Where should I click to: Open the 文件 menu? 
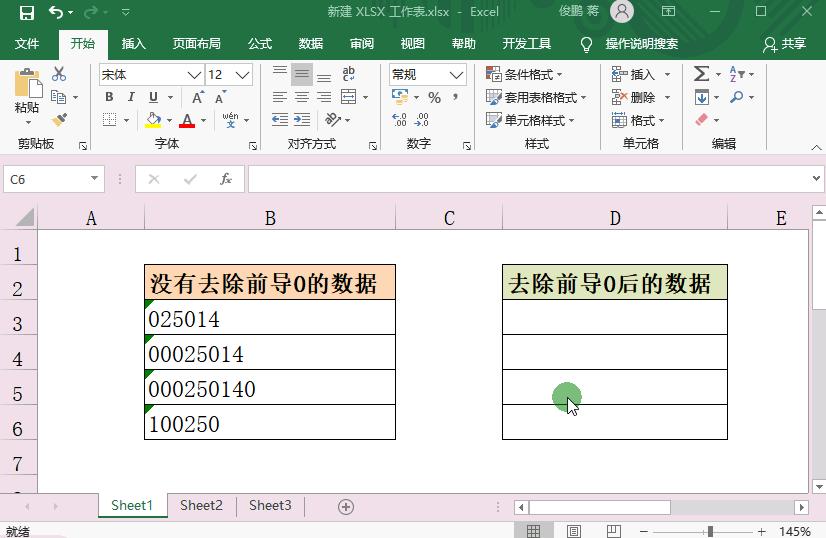point(27,43)
